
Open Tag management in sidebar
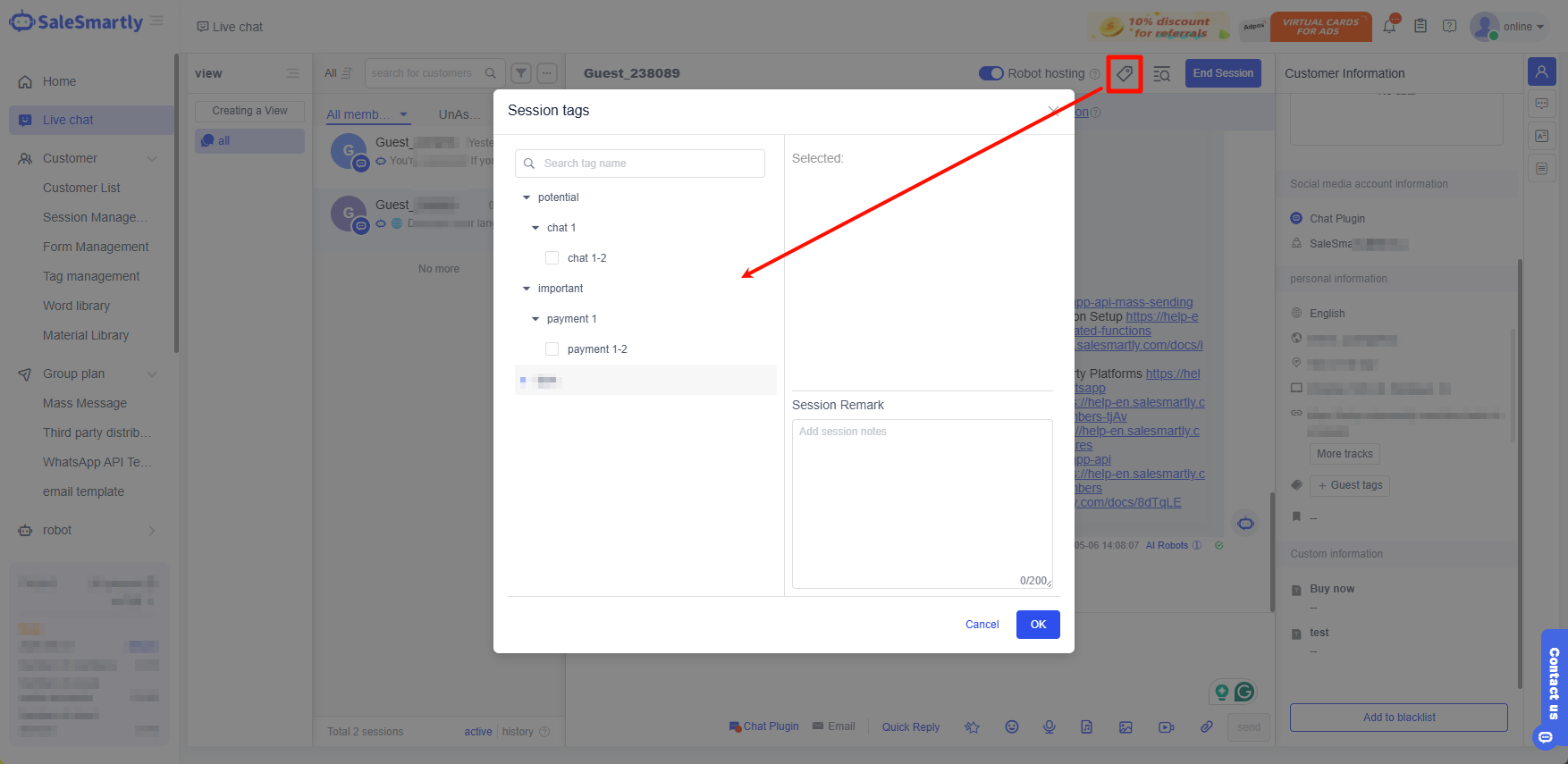91,276
